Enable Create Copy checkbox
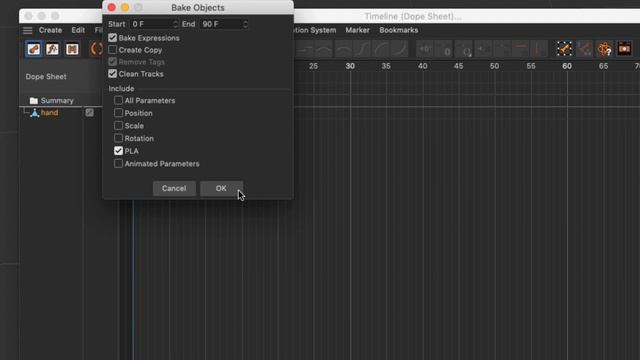 113,50
